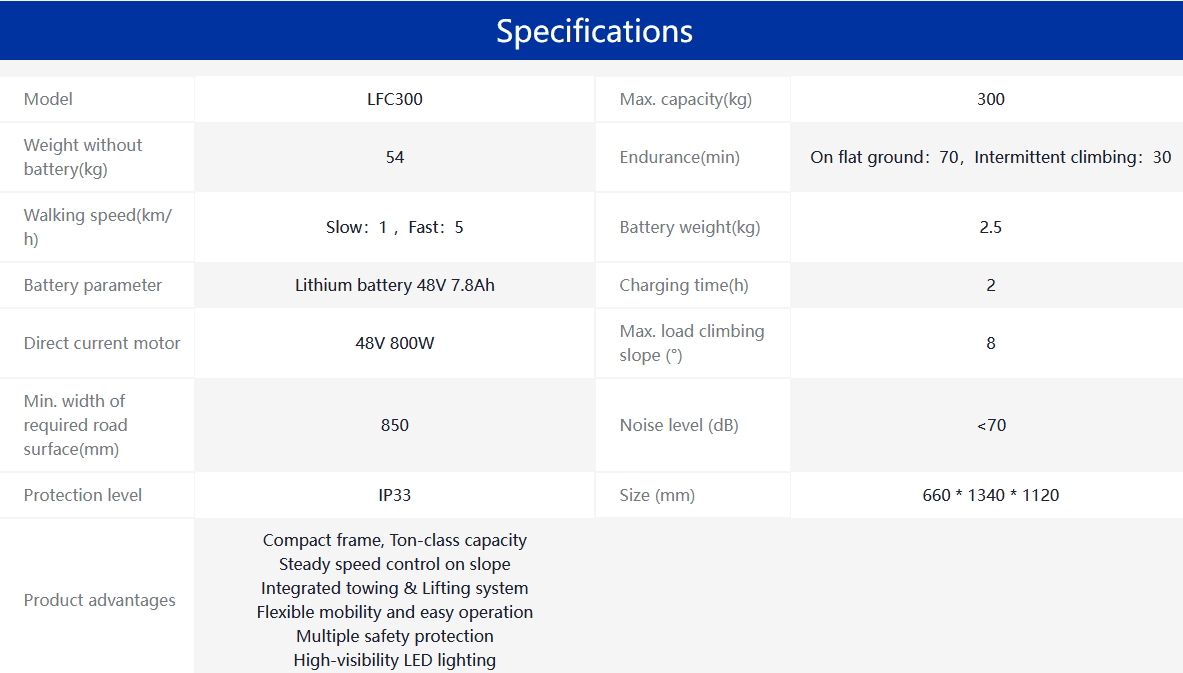Click the Noise level (dB) label

coord(679,425)
